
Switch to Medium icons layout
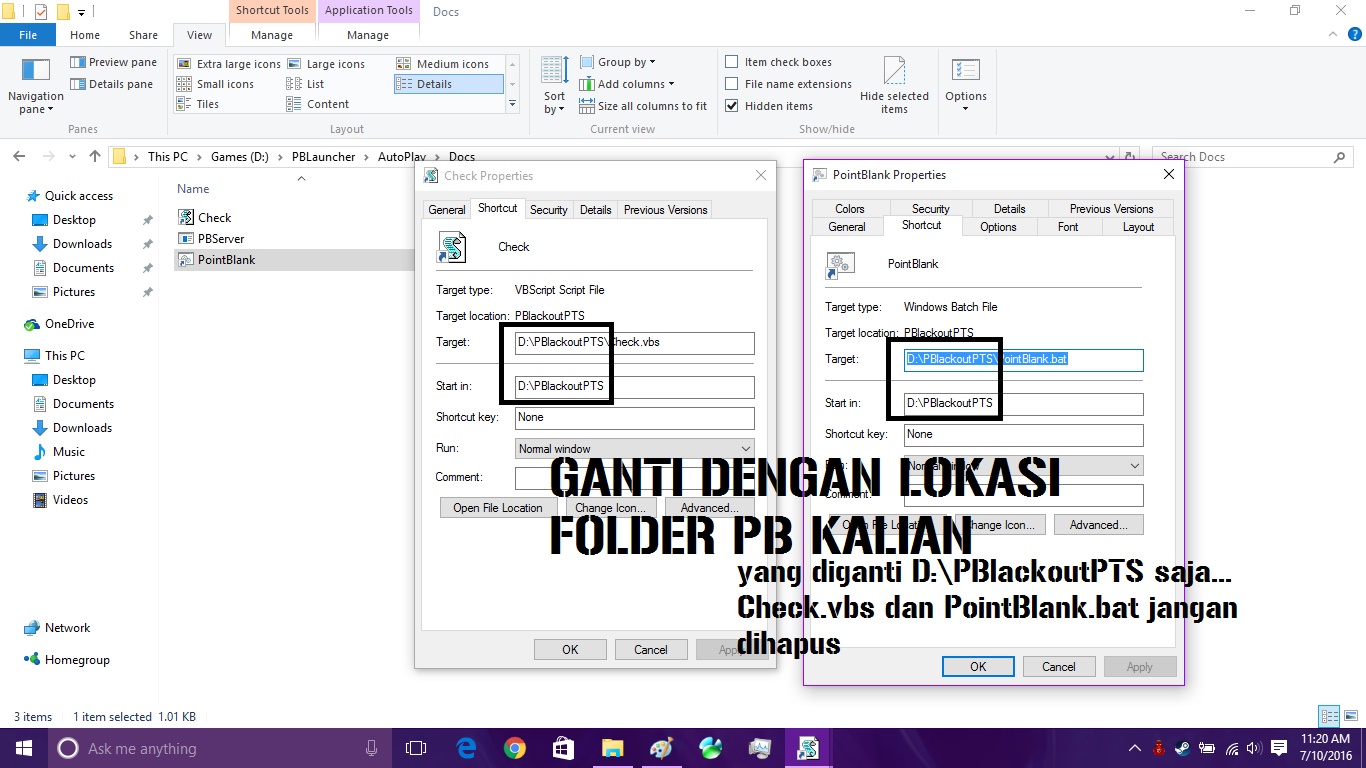tap(442, 64)
